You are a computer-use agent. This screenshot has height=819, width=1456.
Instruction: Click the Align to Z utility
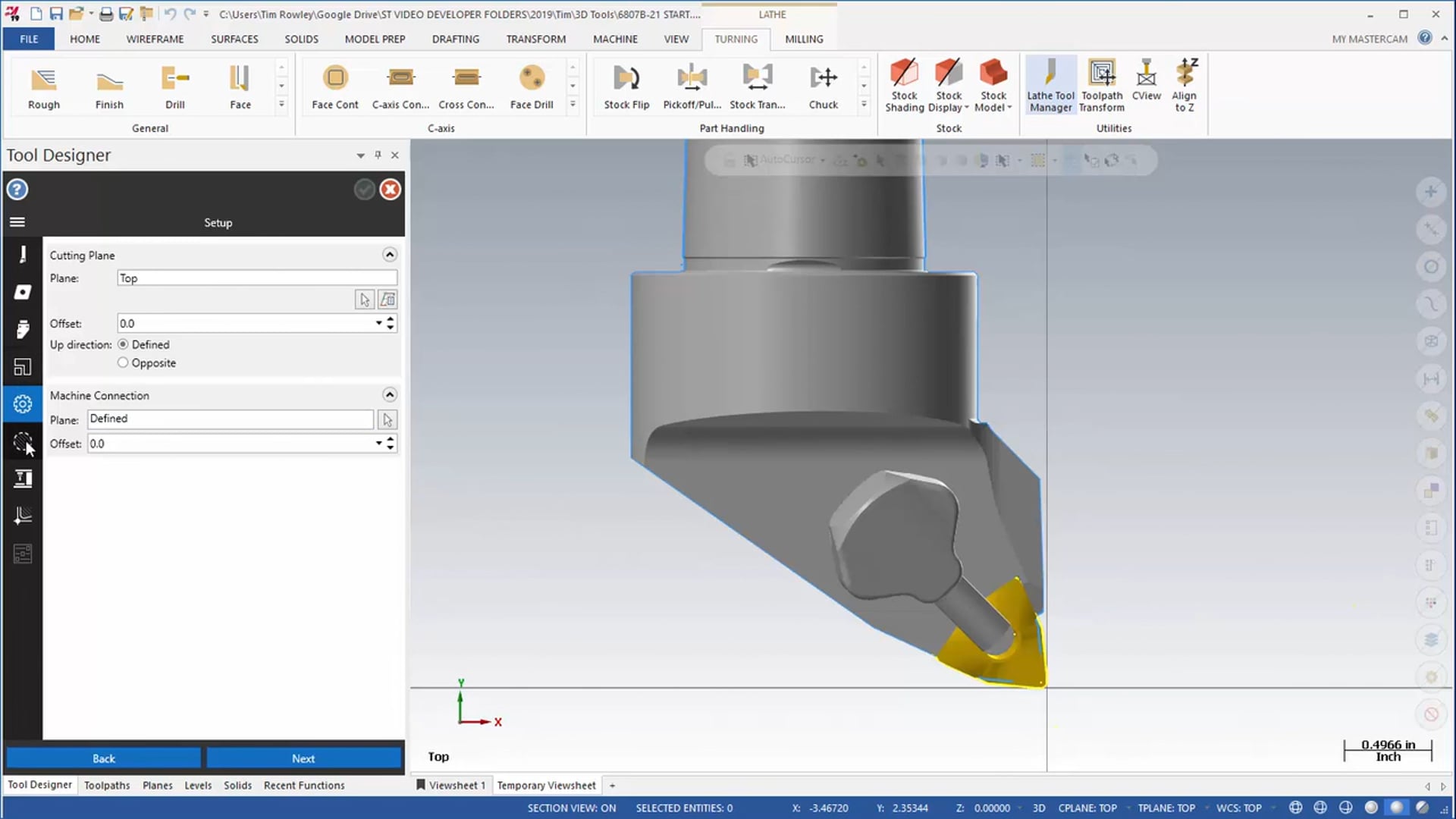coord(1185,85)
